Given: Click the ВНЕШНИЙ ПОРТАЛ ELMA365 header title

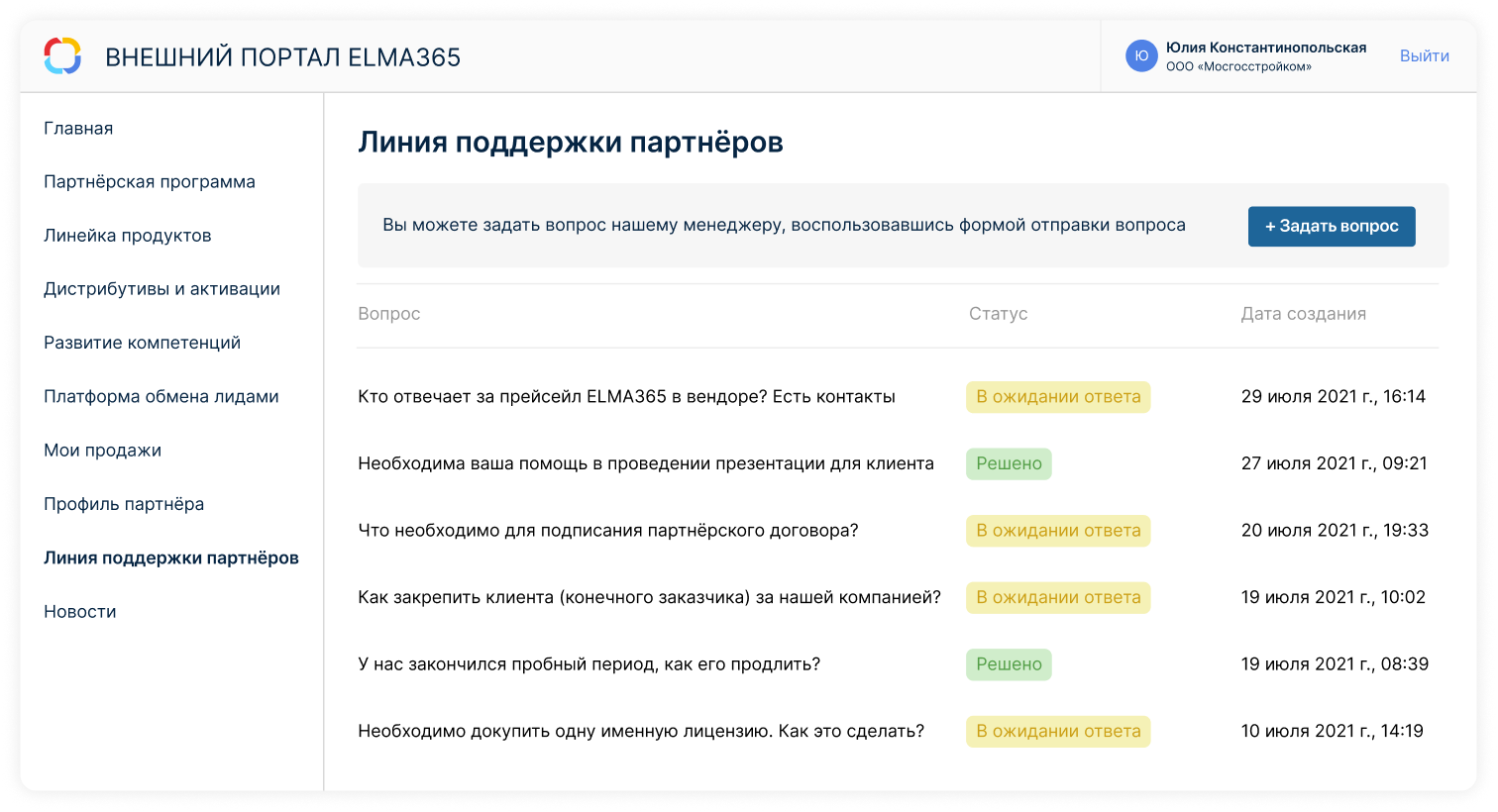Looking at the screenshot, I should pos(282,57).
